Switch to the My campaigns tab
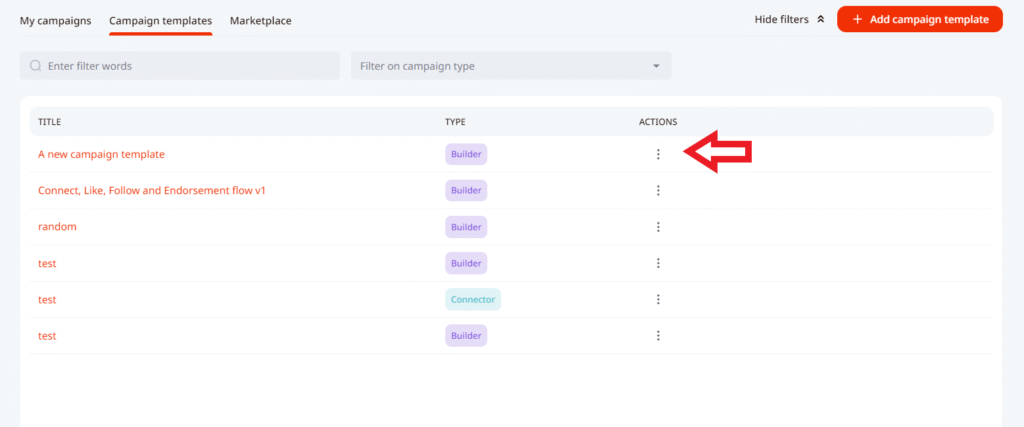The height and width of the screenshot is (427, 1024). click(56, 20)
